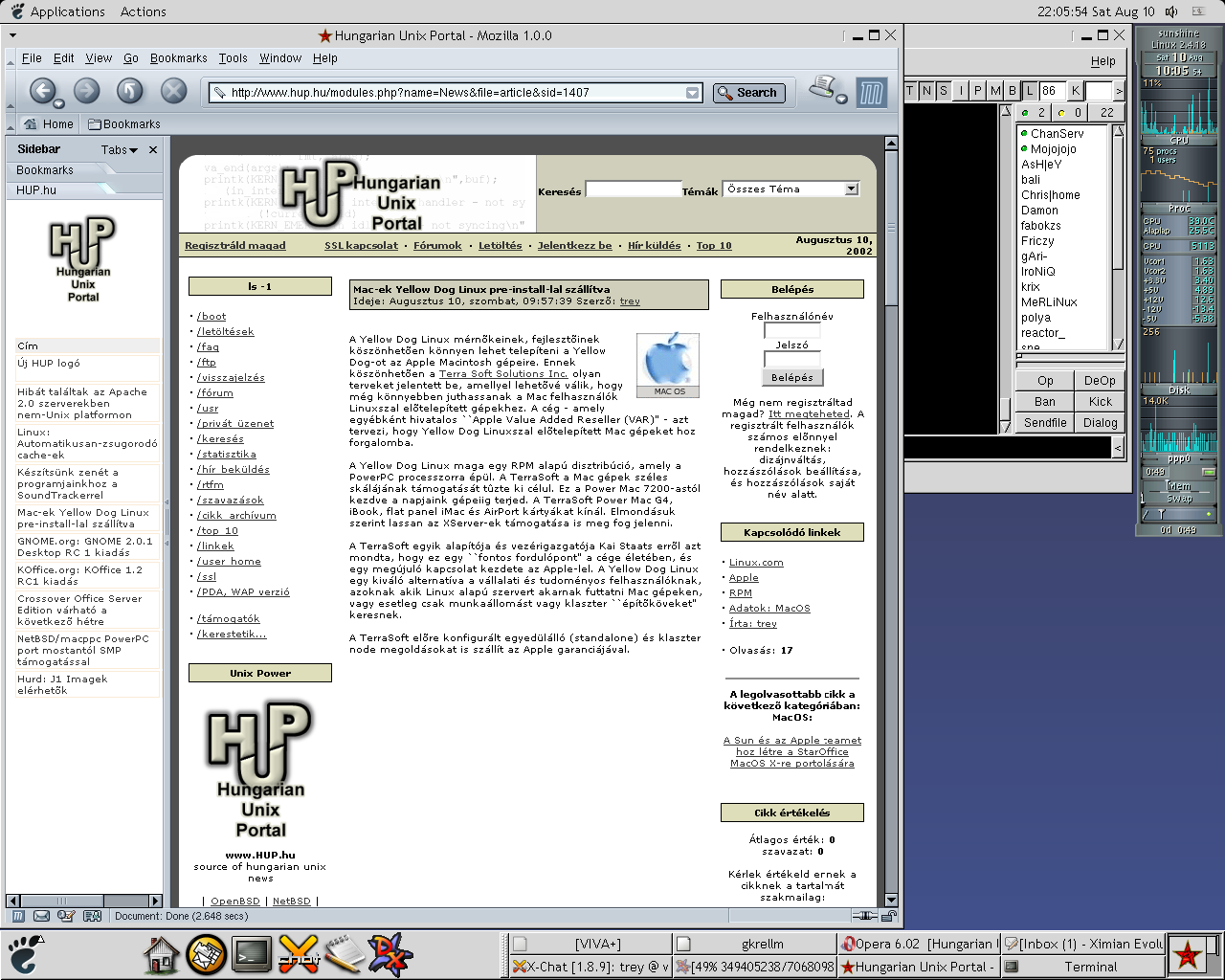Toggle X-Chat channel mode I button
This screenshot has height=980, width=1225.
point(961,91)
